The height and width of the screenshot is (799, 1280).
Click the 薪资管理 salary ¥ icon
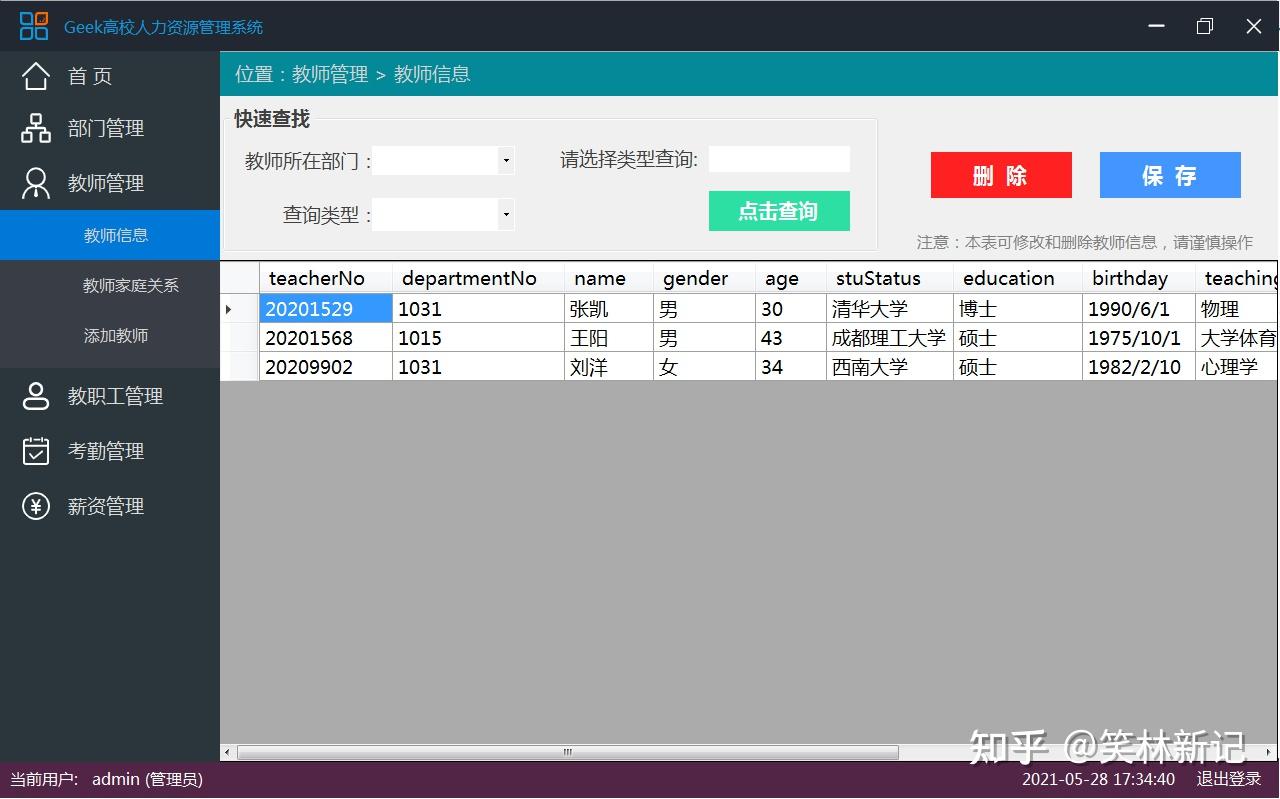[35, 506]
